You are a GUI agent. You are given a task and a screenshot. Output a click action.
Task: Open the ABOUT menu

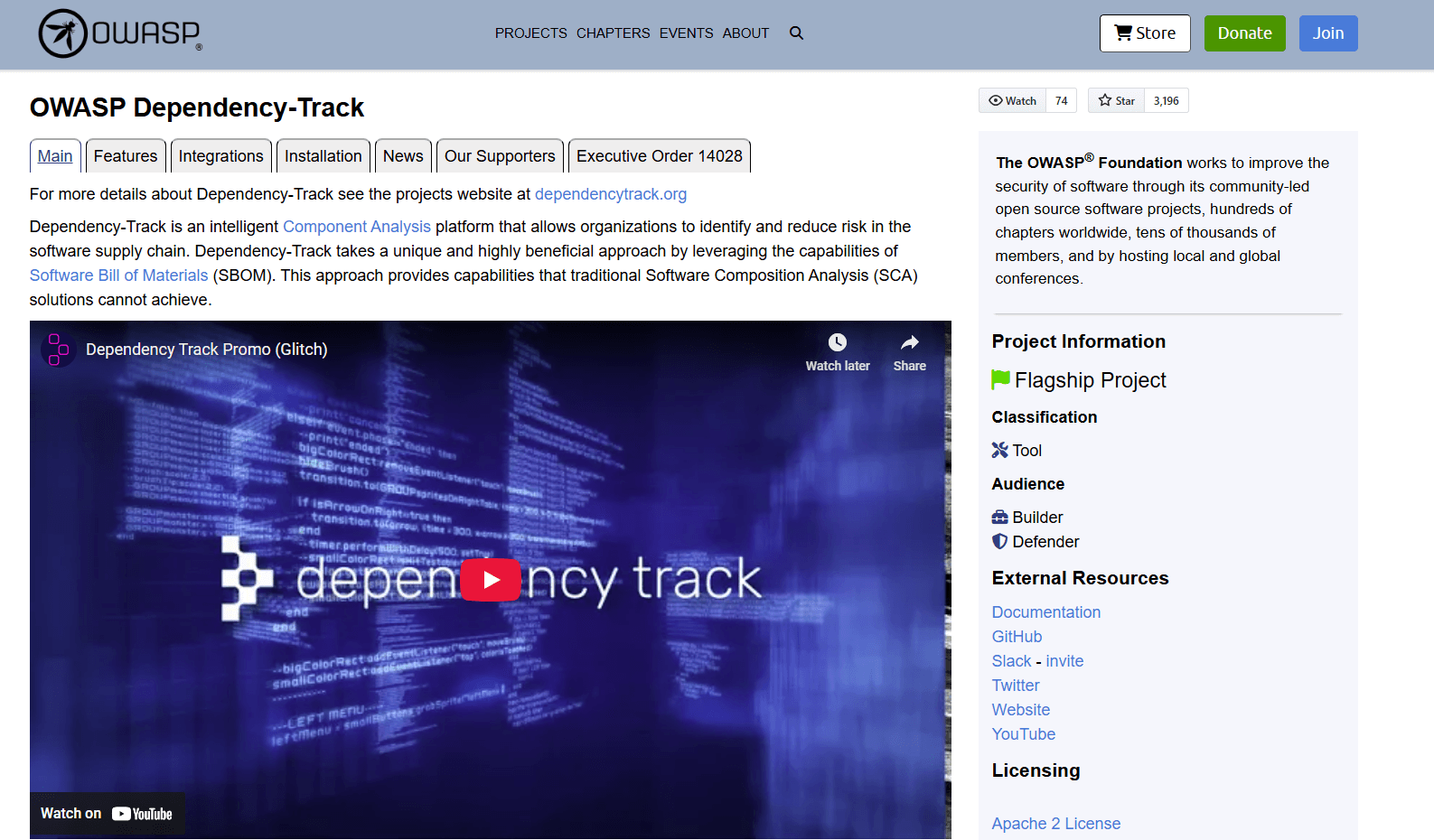(745, 33)
